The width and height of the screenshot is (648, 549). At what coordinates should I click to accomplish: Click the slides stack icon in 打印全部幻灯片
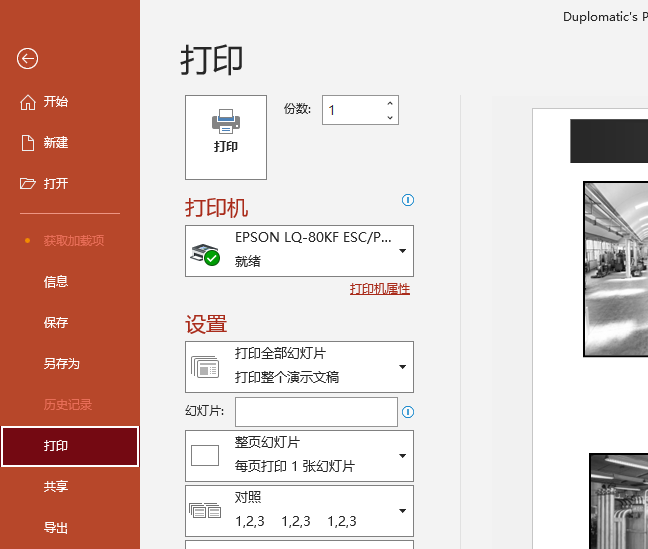click(205, 367)
